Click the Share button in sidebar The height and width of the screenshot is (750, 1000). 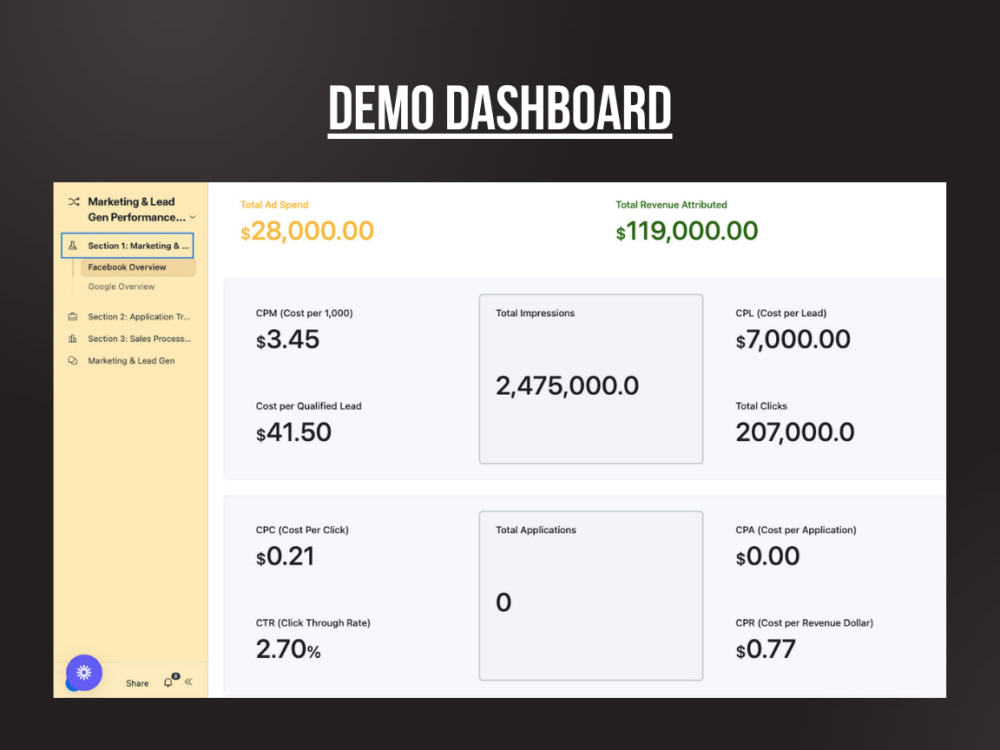137,683
